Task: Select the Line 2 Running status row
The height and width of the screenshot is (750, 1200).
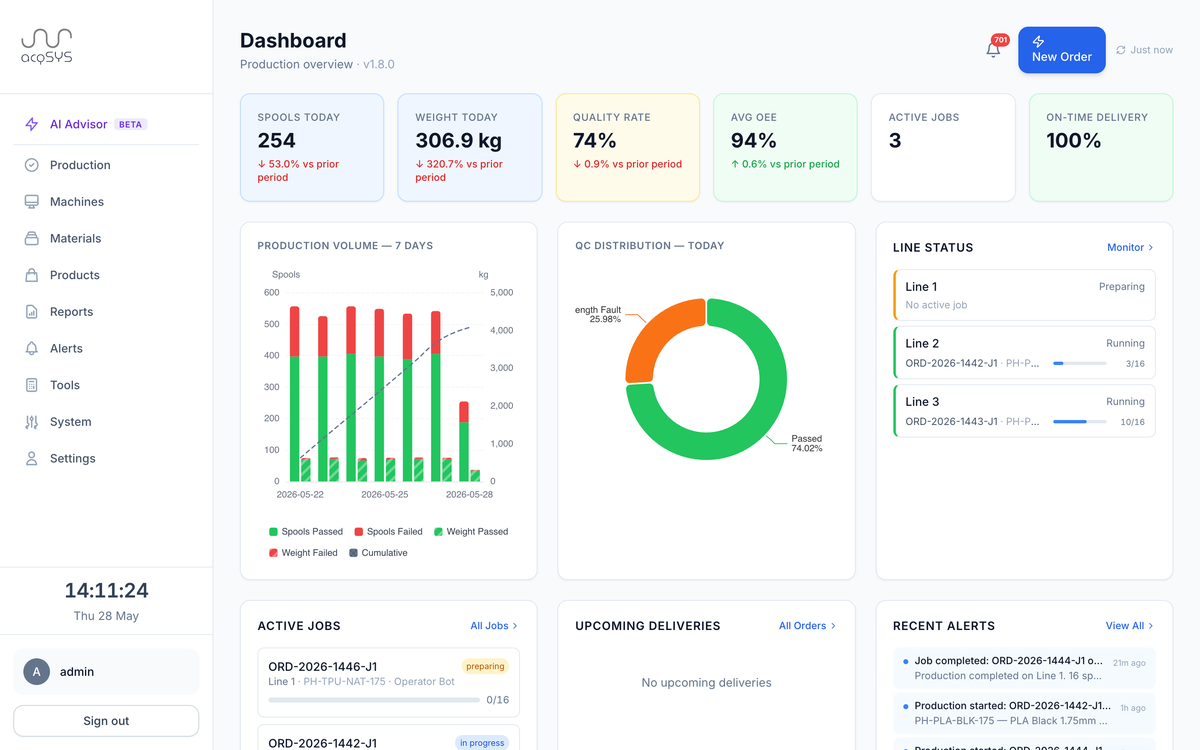Action: click(1024, 353)
